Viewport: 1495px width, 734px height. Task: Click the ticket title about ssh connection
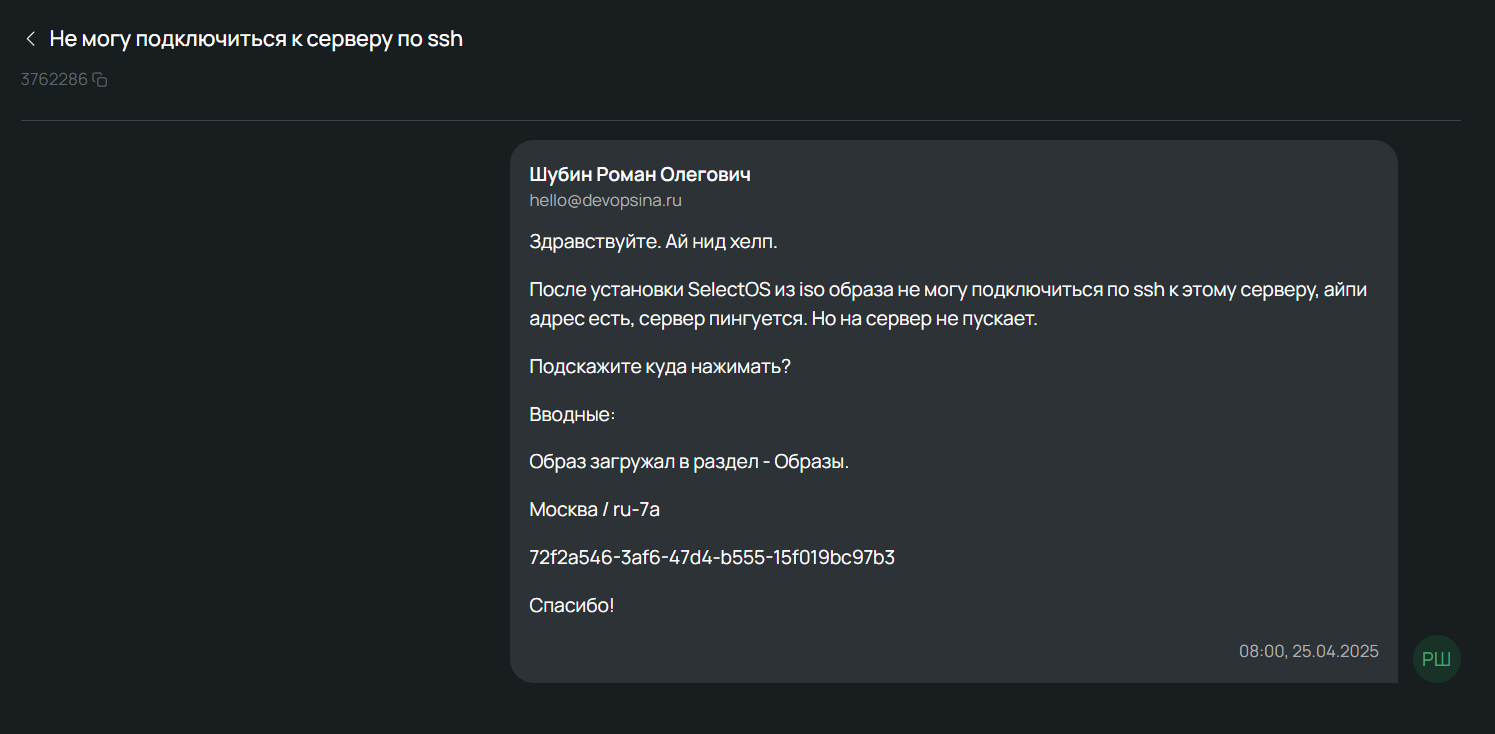(256, 39)
